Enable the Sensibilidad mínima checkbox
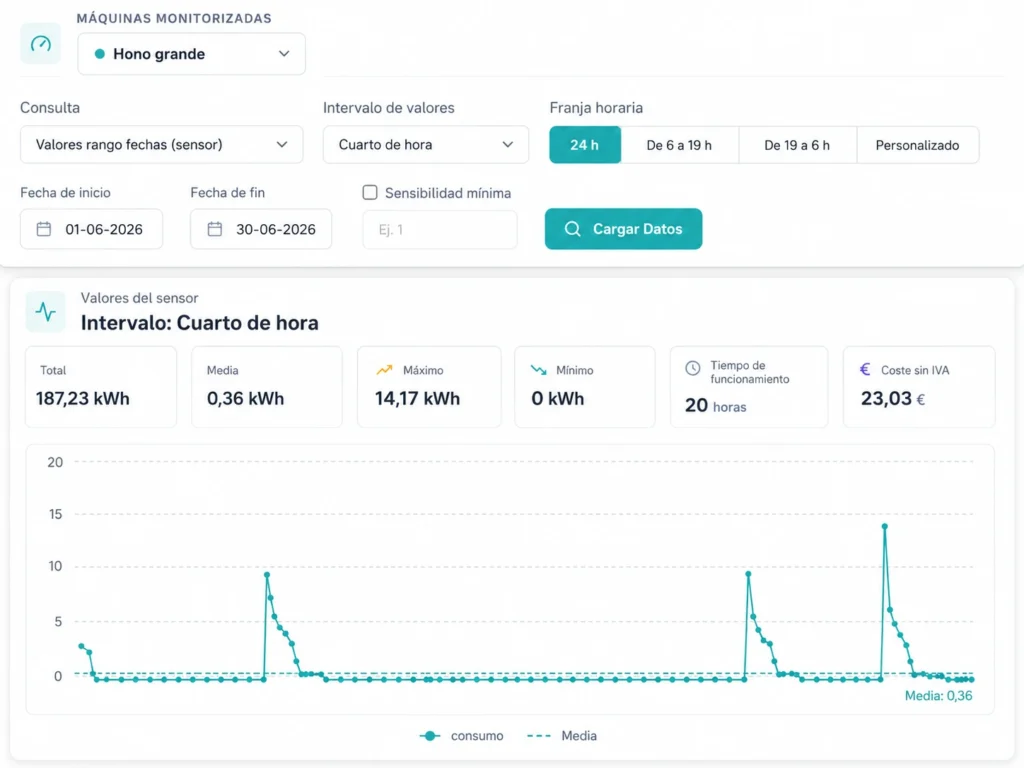The width and height of the screenshot is (1024, 768). 370,193
